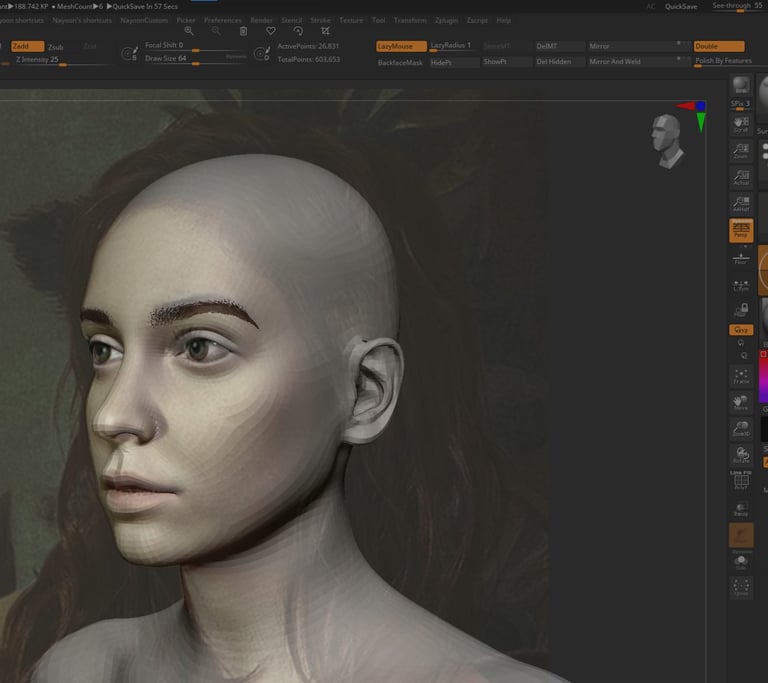
Task: Open the Zplugin menu
Action: pos(446,20)
